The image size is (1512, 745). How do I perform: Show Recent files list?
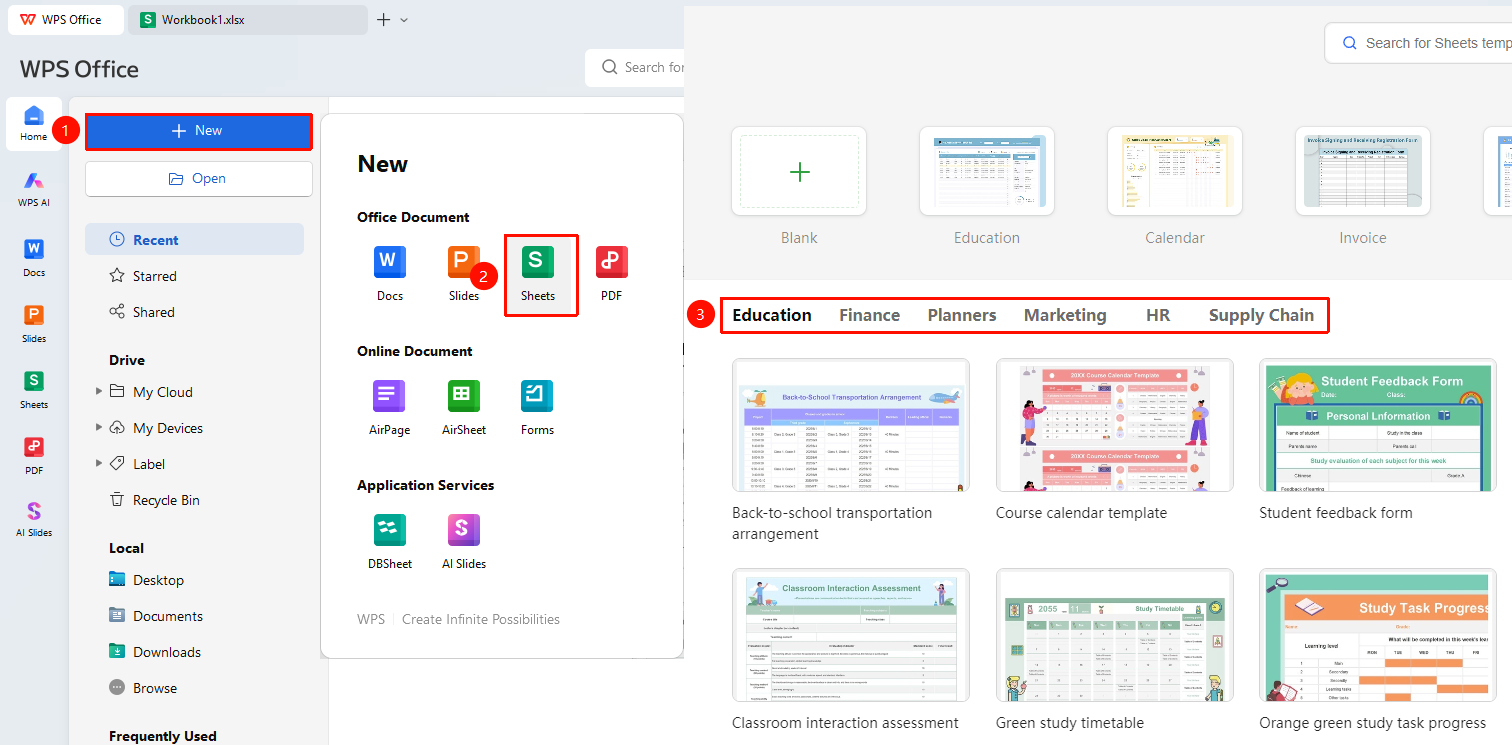[x=194, y=240]
